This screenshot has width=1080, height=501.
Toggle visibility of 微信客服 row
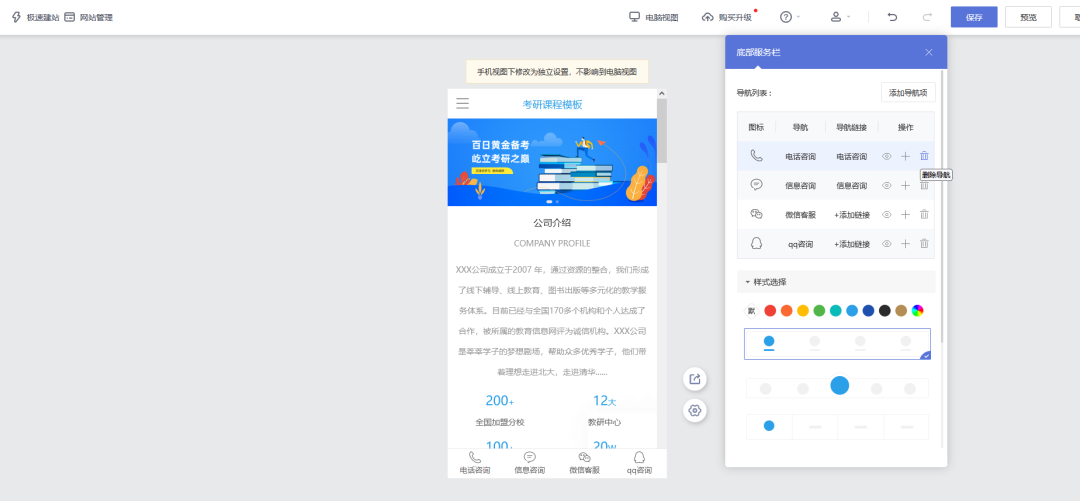[x=886, y=214]
